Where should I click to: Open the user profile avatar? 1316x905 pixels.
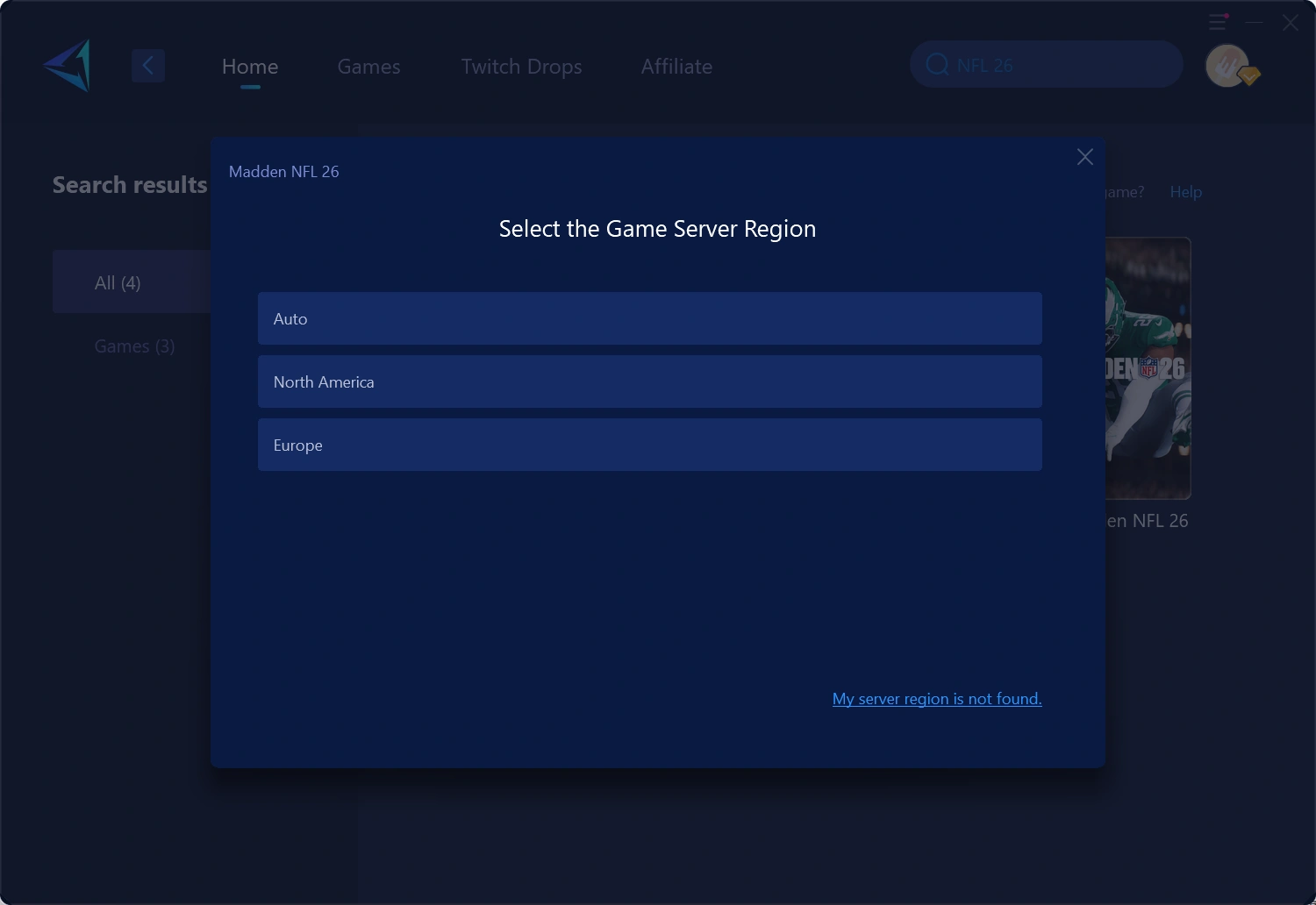pyautogui.click(x=1226, y=65)
